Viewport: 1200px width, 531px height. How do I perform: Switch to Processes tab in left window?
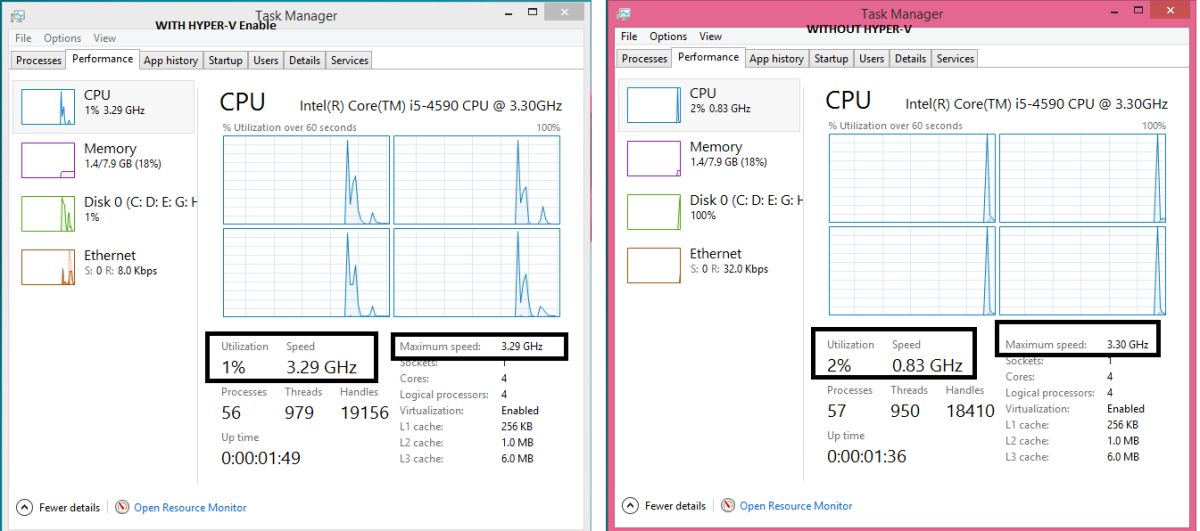(x=39, y=60)
